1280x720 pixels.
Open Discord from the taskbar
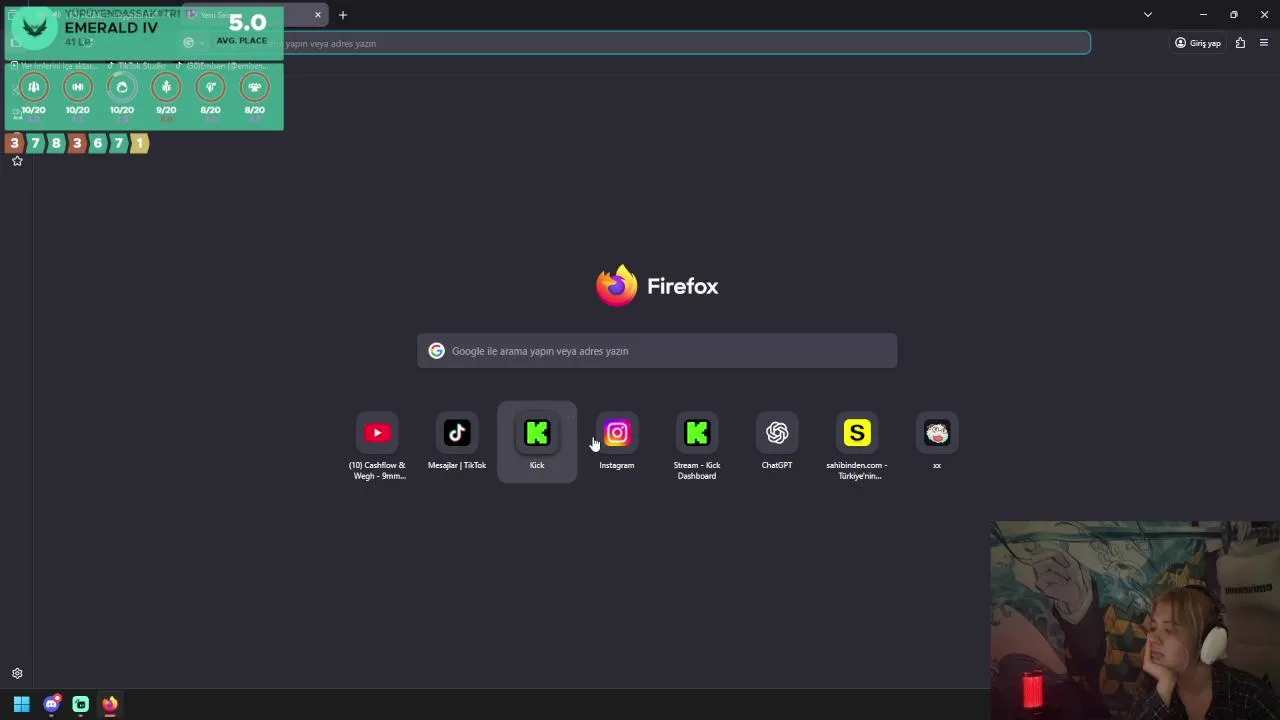tap(51, 704)
